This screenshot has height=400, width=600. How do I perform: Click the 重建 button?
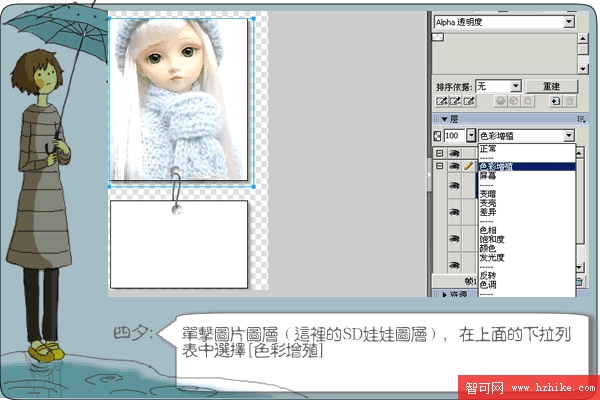coord(551,86)
